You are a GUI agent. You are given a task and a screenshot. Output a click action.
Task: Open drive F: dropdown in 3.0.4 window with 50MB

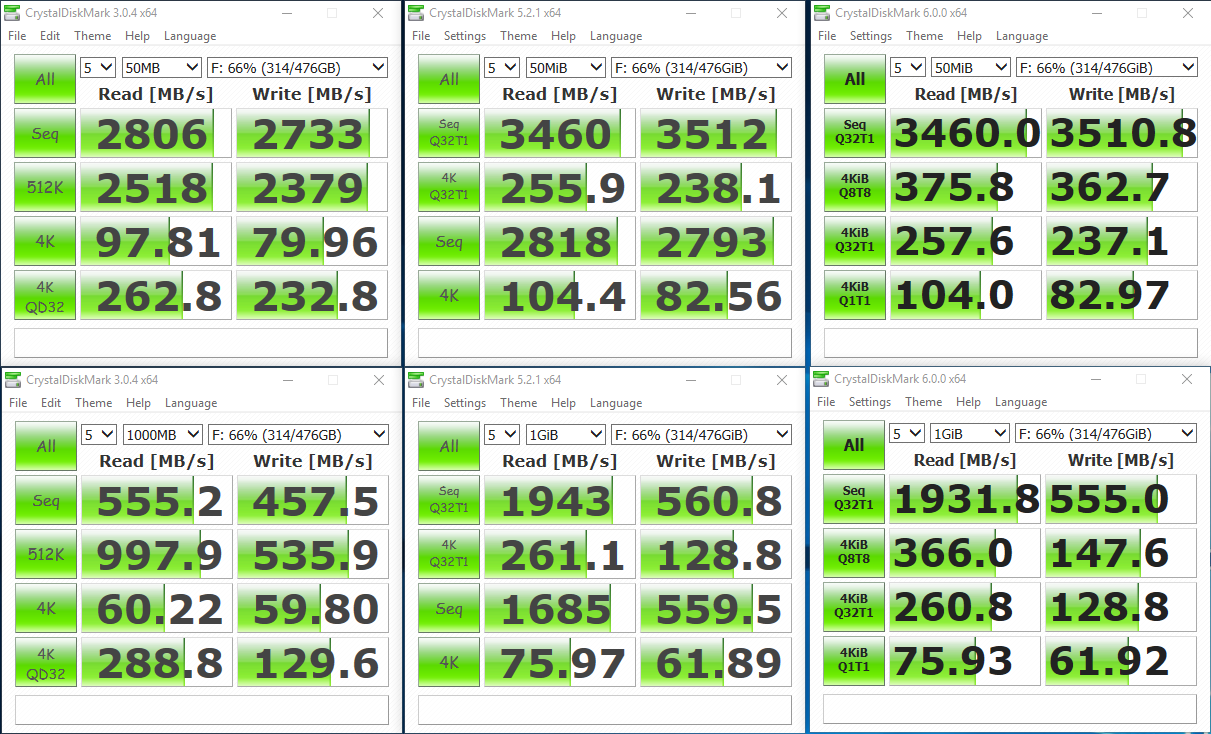[x=297, y=68]
